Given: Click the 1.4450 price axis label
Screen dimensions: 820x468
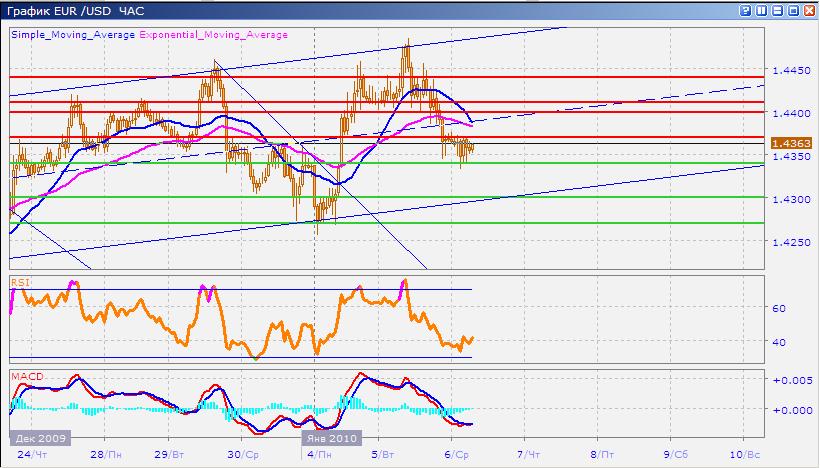Looking at the screenshot, I should 792,71.
